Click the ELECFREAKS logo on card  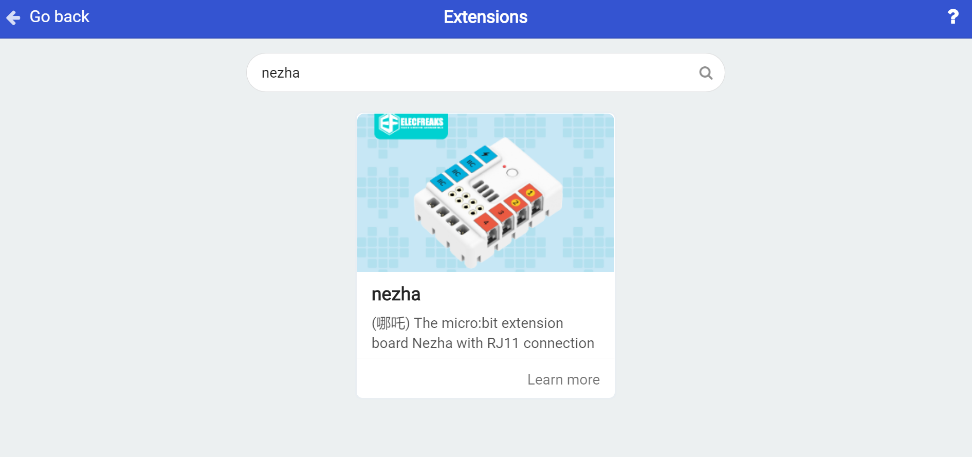click(x=412, y=125)
